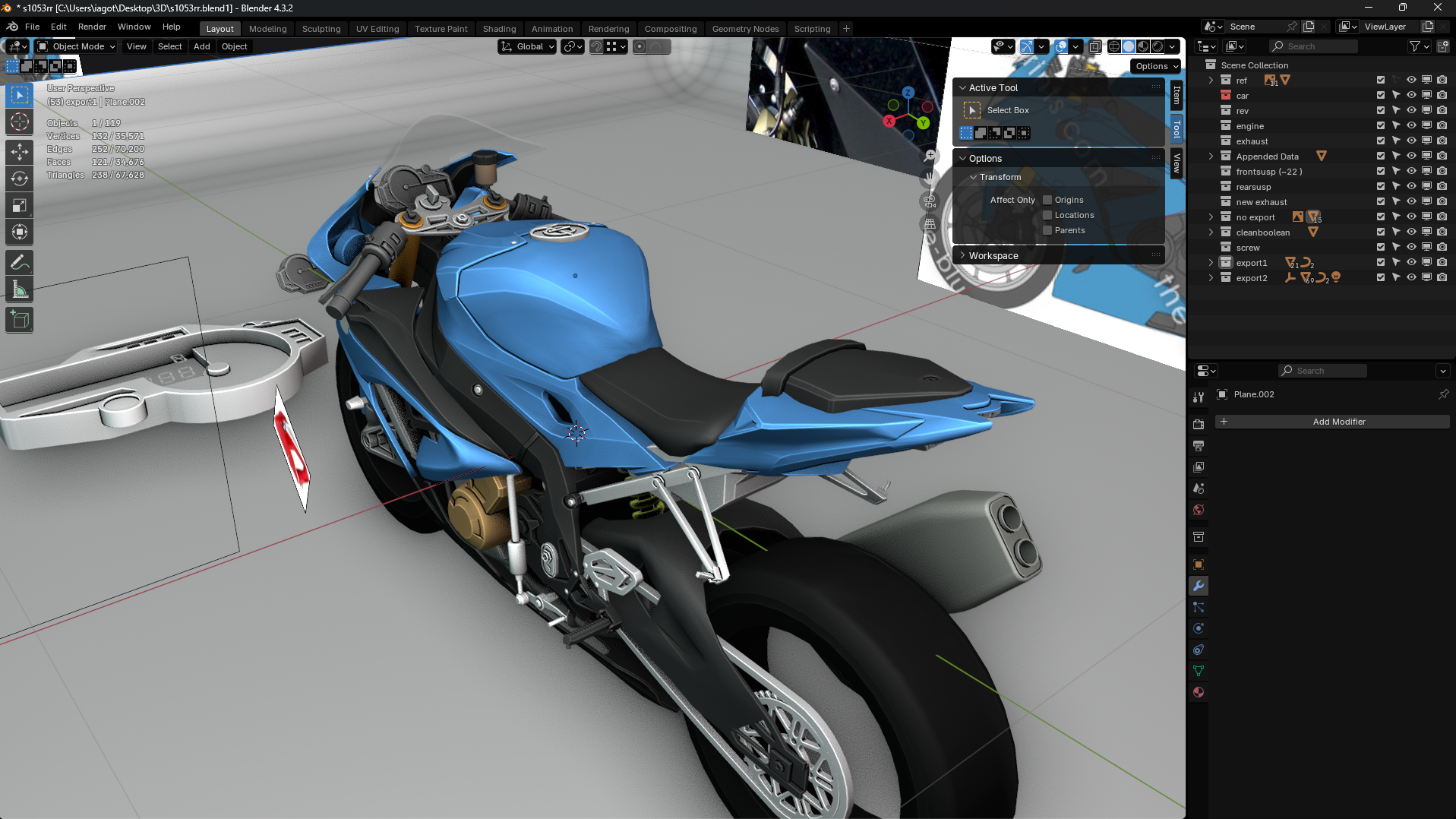The height and width of the screenshot is (819, 1456).
Task: Exclude the engine collection via its checkbox
Action: 1381,126
